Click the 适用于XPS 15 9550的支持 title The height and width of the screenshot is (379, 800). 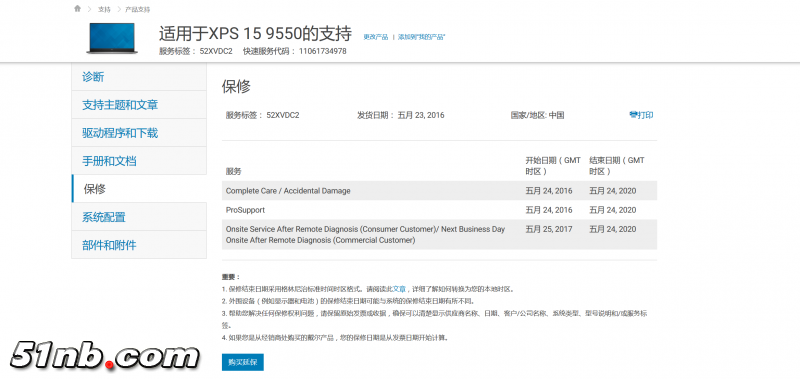[255, 34]
